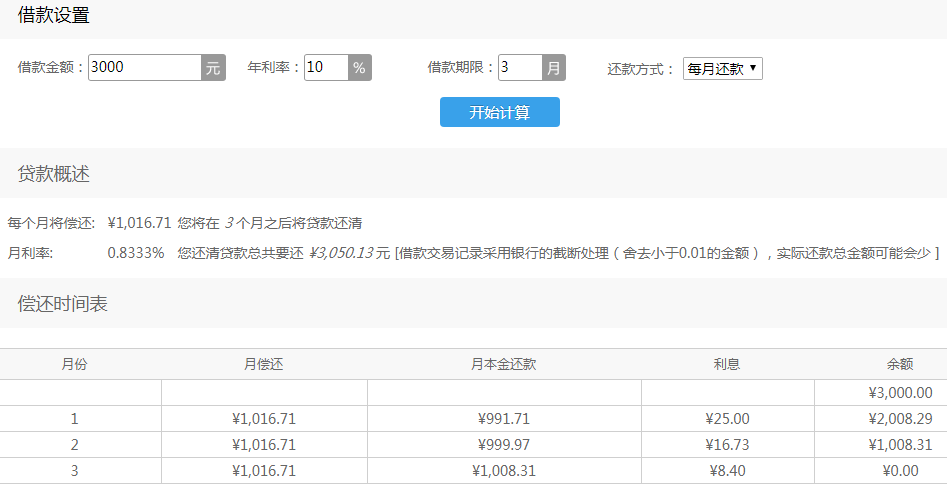Image resolution: width=947 pixels, height=484 pixels.
Task: Click the initial balance ¥3,000.00 cell
Action: [x=900, y=393]
